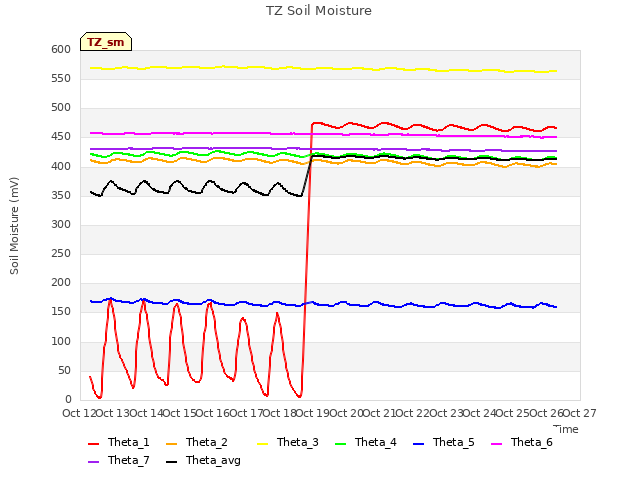Click the 150 y-axis tick label
This screenshot has width=640, height=480.
point(61,312)
